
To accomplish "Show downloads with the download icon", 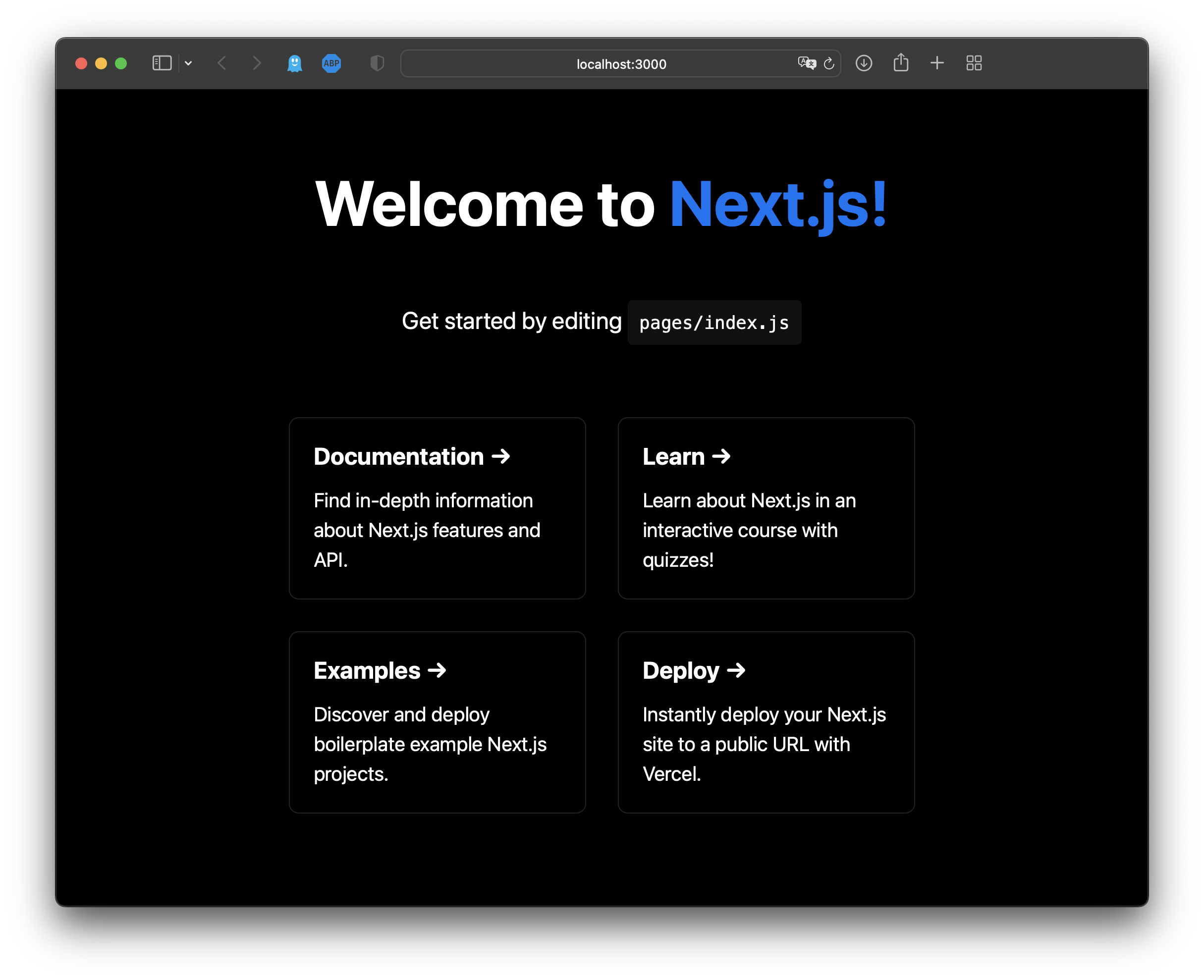I will coord(864,63).
